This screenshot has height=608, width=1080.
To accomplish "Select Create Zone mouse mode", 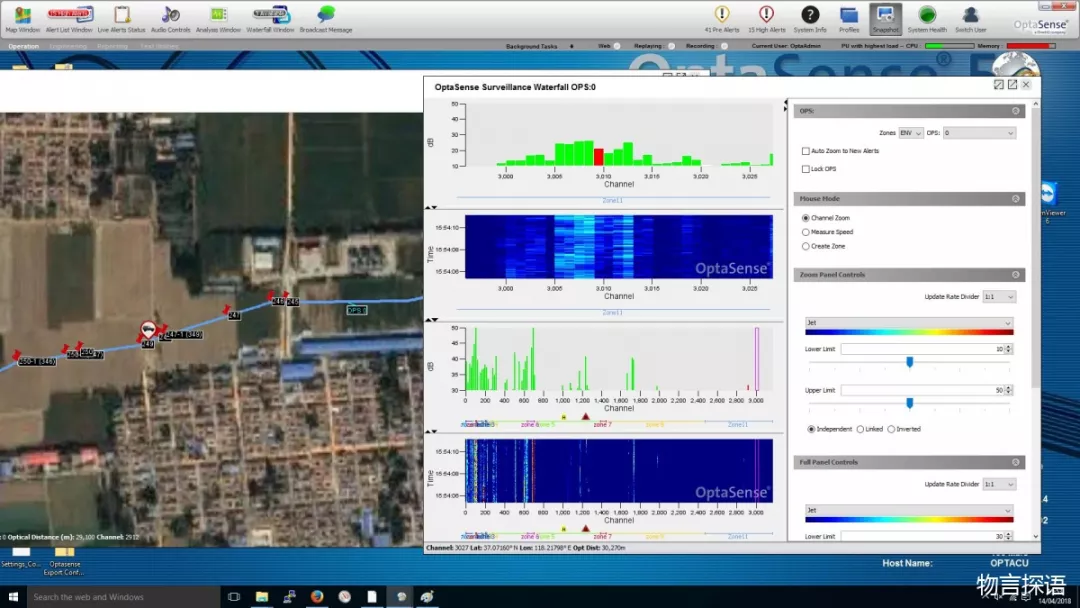I will pyautogui.click(x=805, y=246).
